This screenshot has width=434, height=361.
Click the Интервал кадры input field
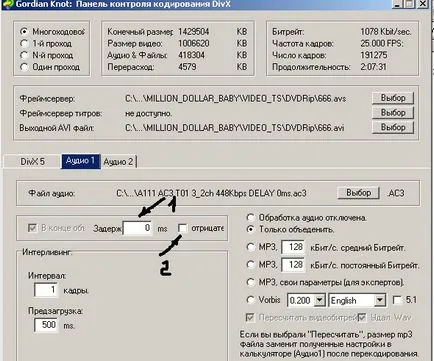(x=46, y=290)
